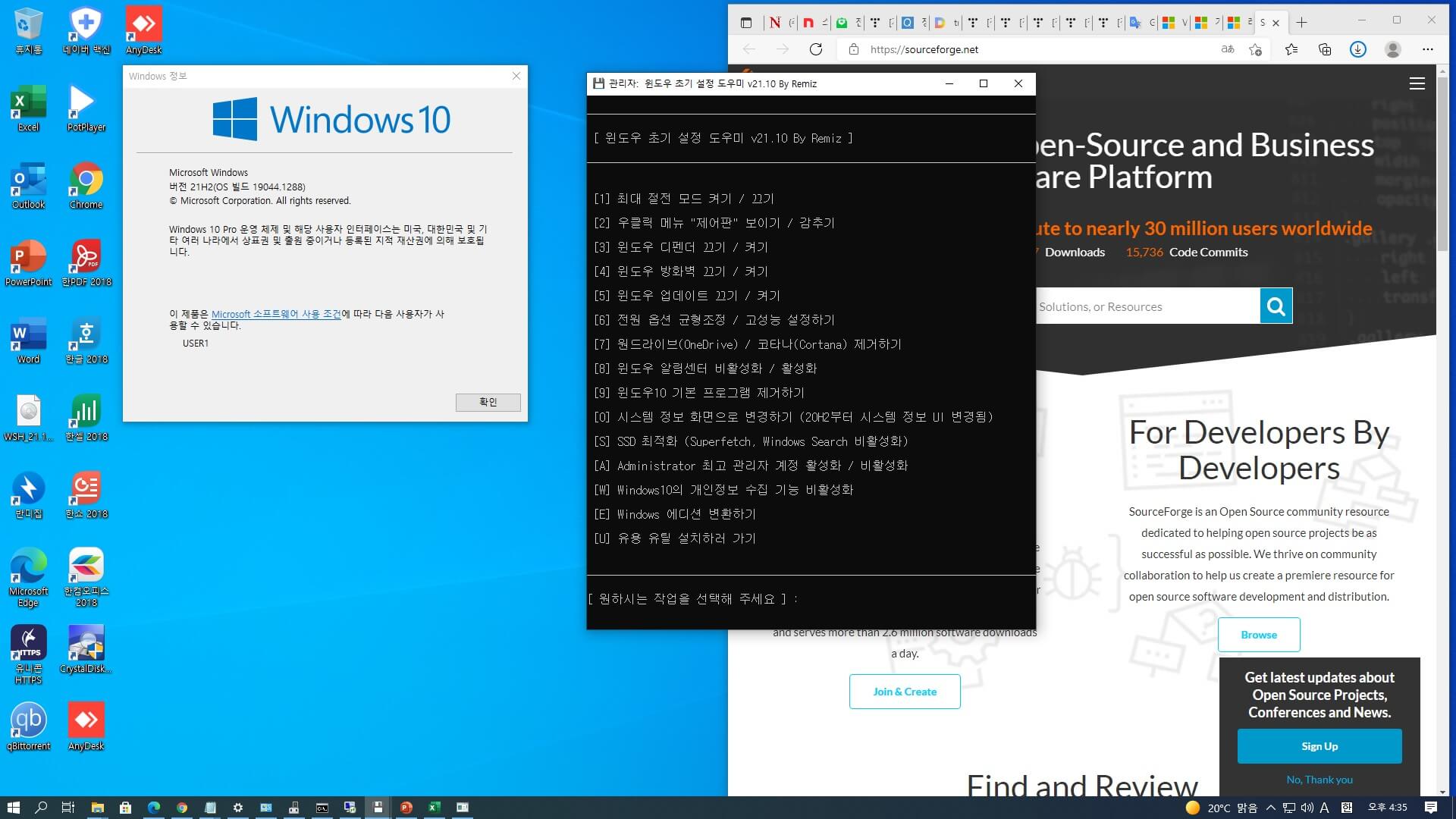Open Edge Settings and more menu
Image resolution: width=1456 pixels, height=819 pixels.
click(1428, 49)
